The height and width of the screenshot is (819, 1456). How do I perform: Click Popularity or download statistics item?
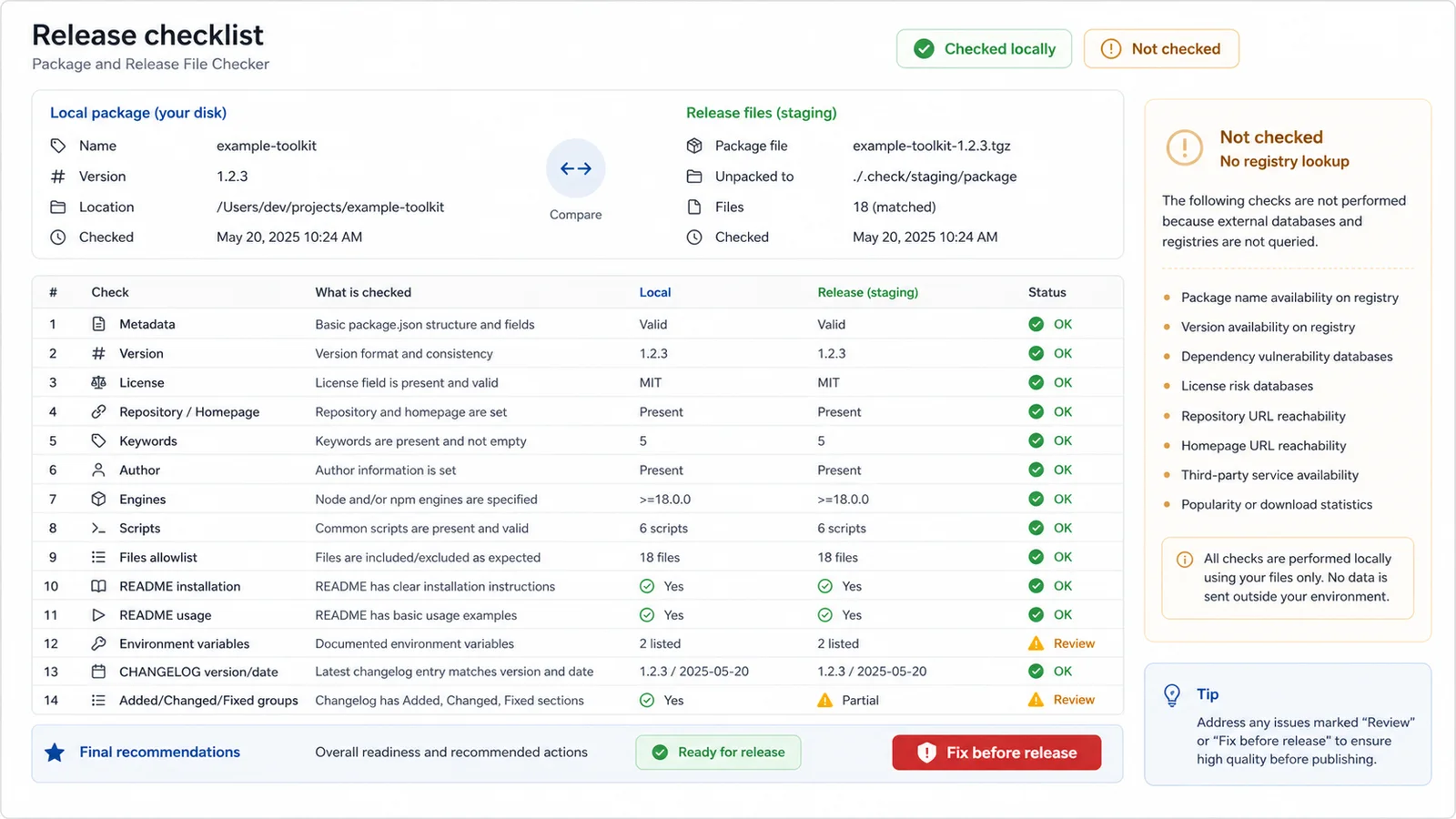[1277, 505]
